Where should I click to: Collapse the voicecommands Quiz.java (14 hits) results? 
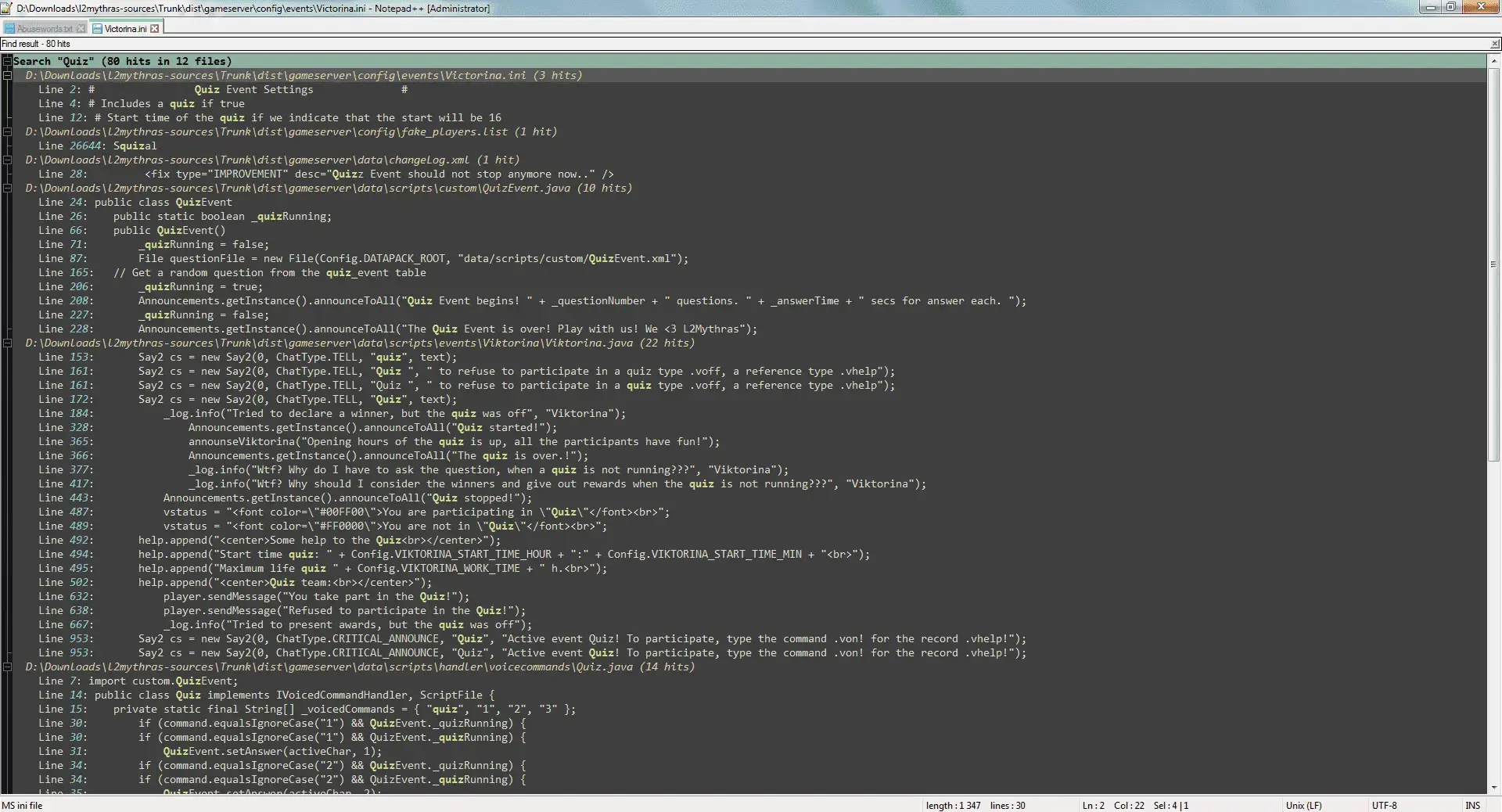[7, 666]
